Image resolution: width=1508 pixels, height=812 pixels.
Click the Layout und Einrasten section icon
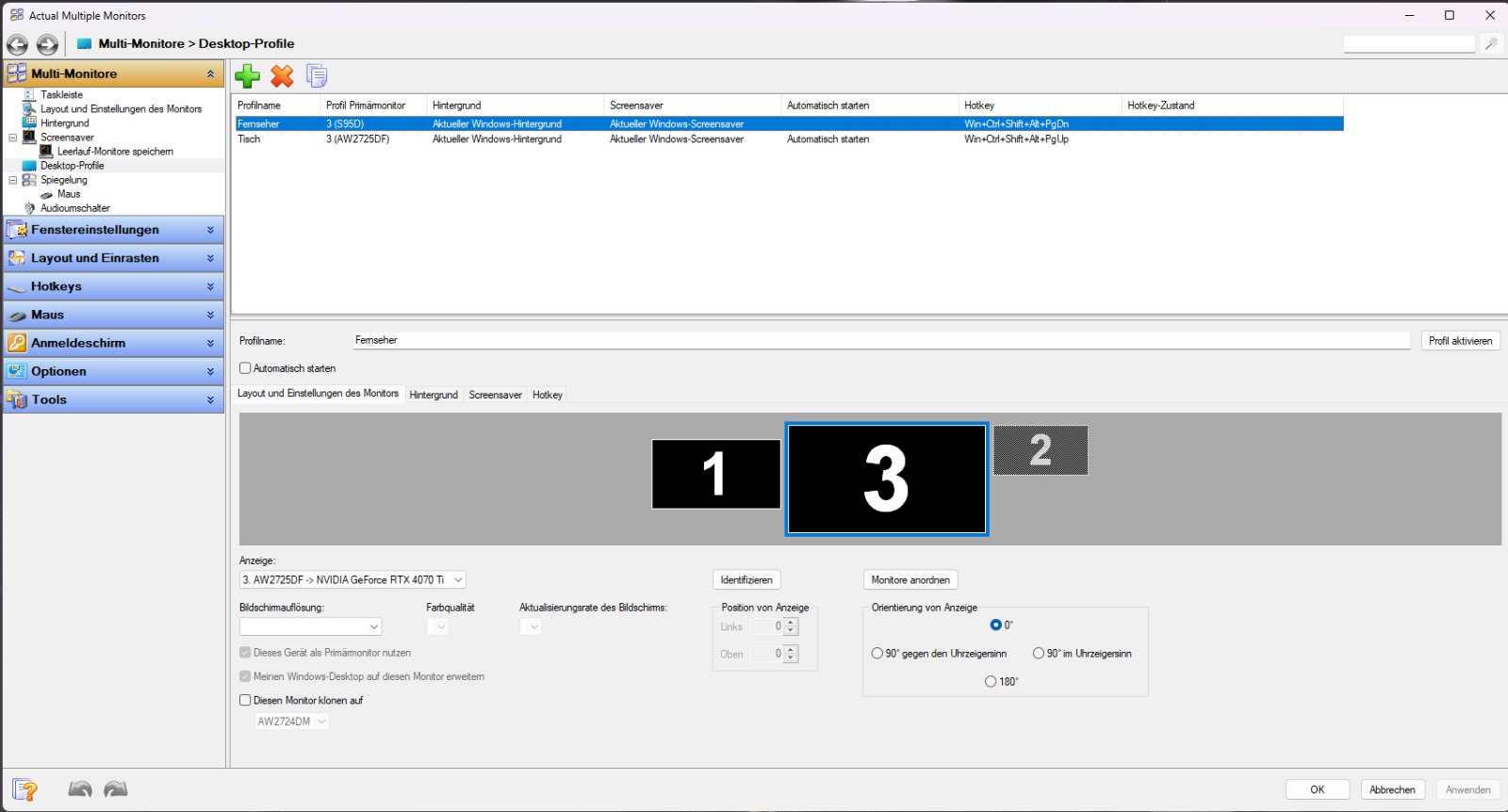17,258
